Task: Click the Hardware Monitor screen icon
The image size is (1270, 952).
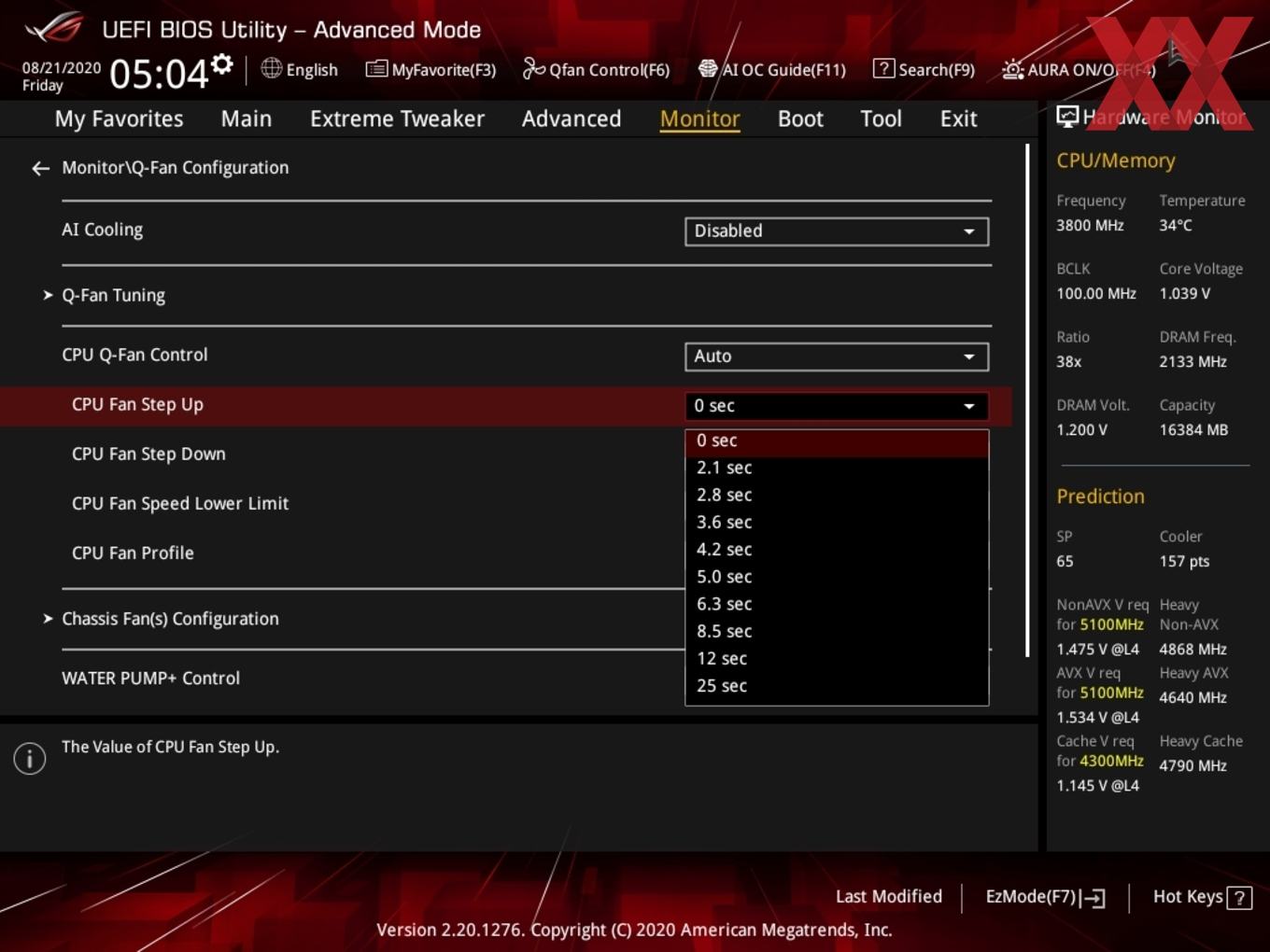Action: pos(1067,117)
